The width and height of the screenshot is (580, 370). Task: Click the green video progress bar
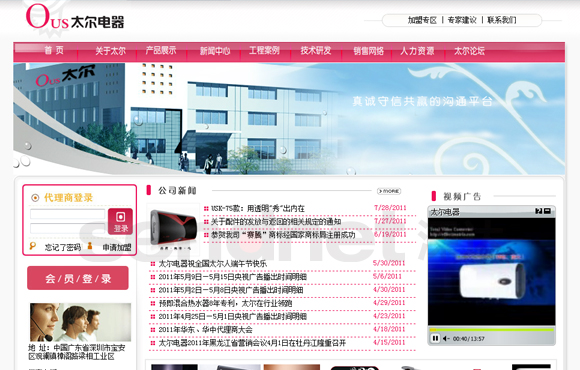point(492,329)
